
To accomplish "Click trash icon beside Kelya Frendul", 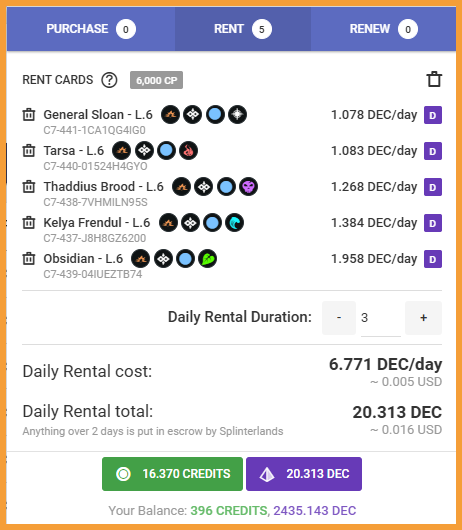I will pyautogui.click(x=29, y=223).
